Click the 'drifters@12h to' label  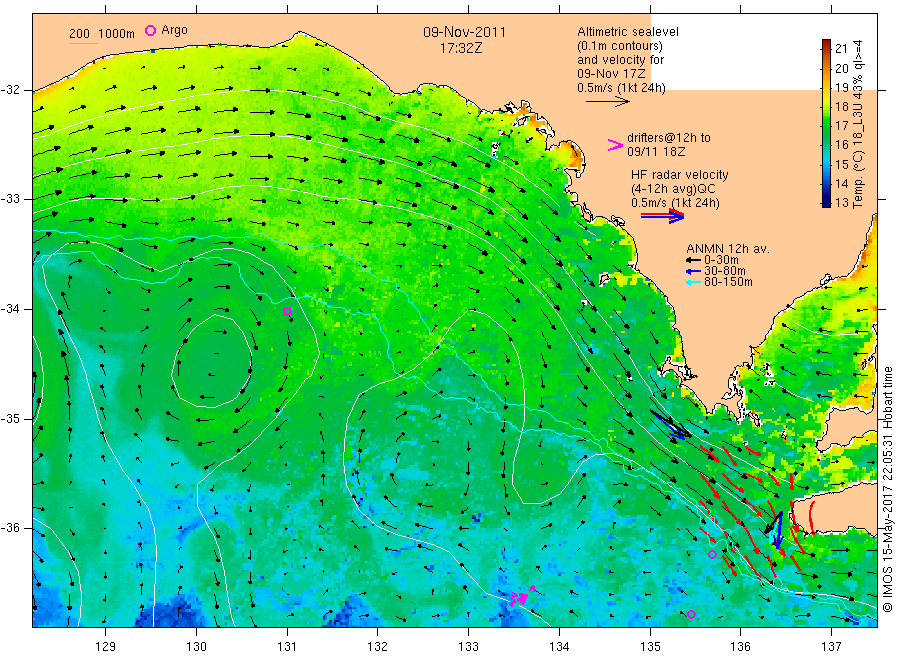pos(669,138)
